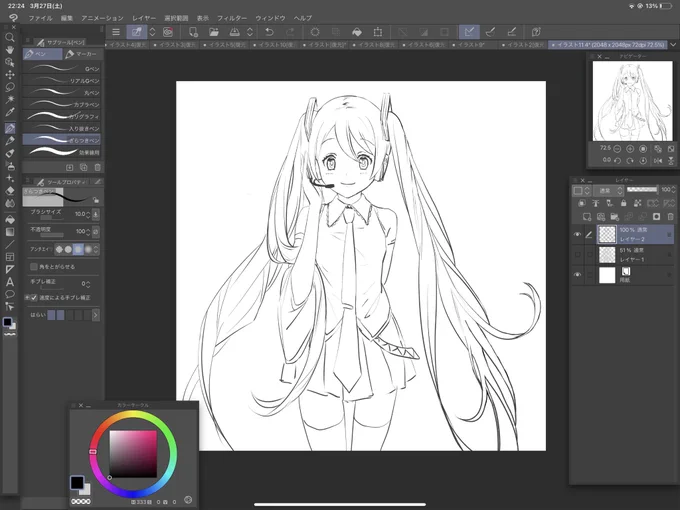
Task: Open the hamburger menu in the command bar
Action: tap(116, 32)
